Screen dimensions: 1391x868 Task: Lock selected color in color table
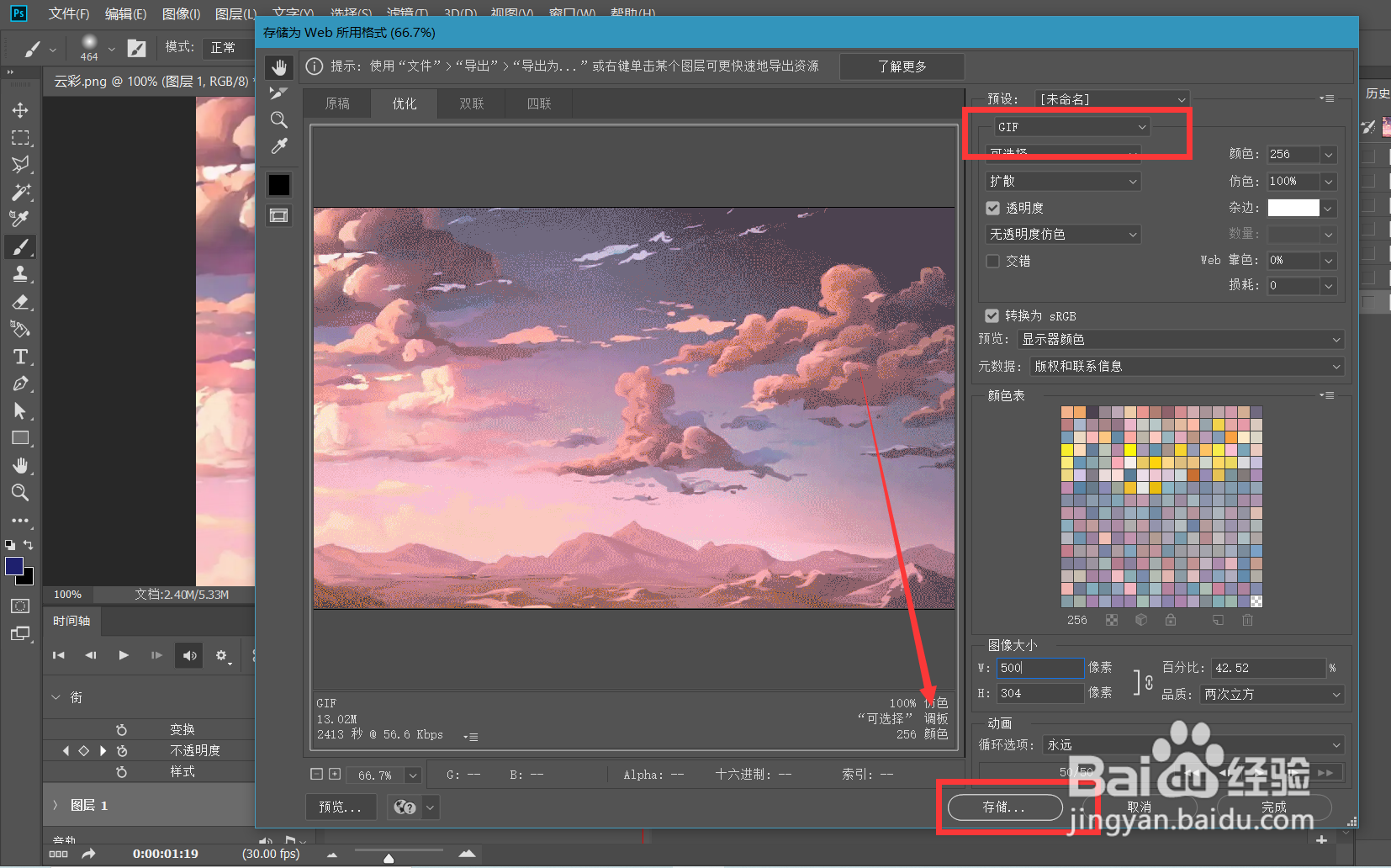coord(1170,620)
